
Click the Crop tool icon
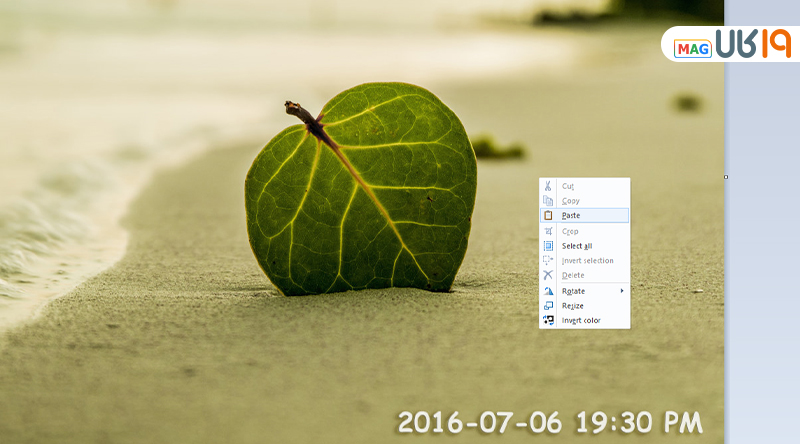pos(547,231)
